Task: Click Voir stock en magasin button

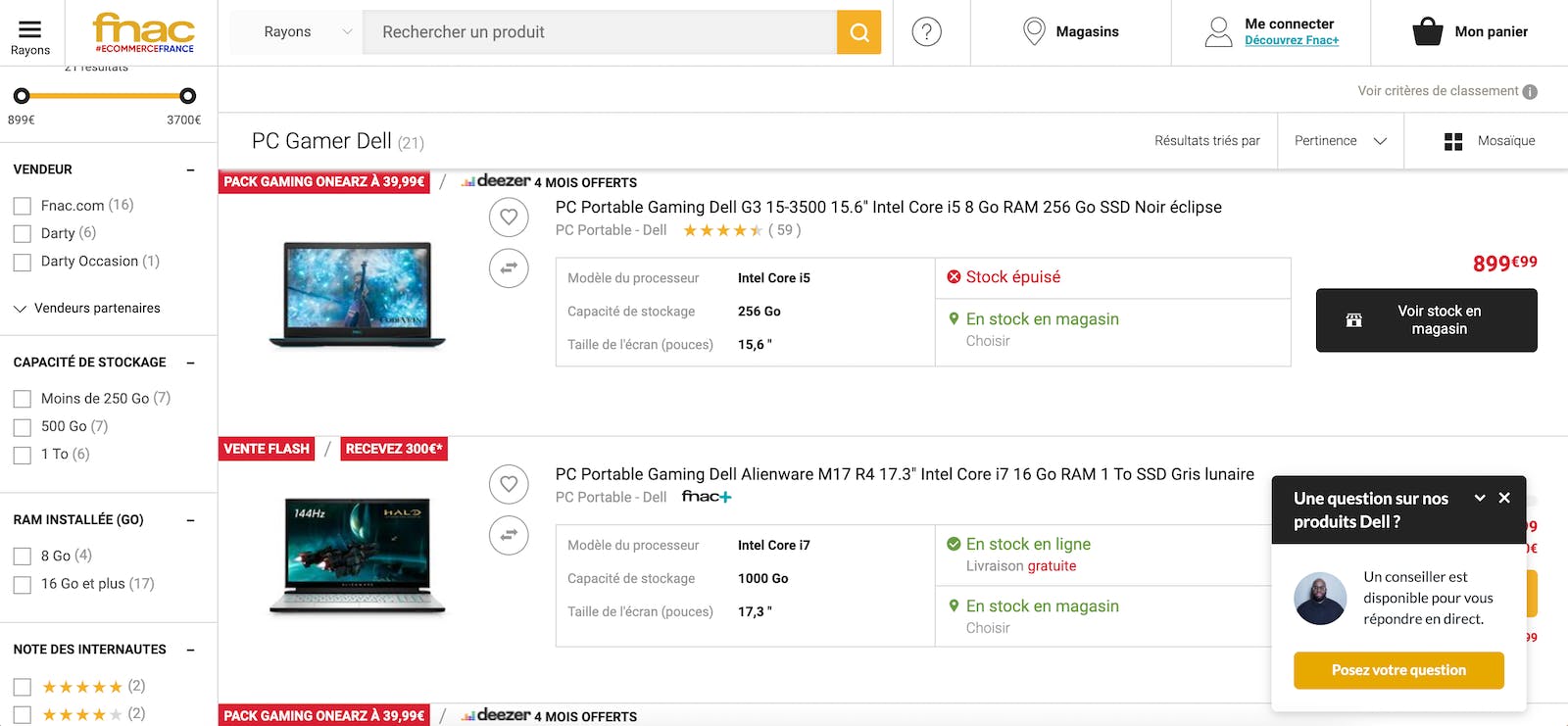Action: [1426, 320]
